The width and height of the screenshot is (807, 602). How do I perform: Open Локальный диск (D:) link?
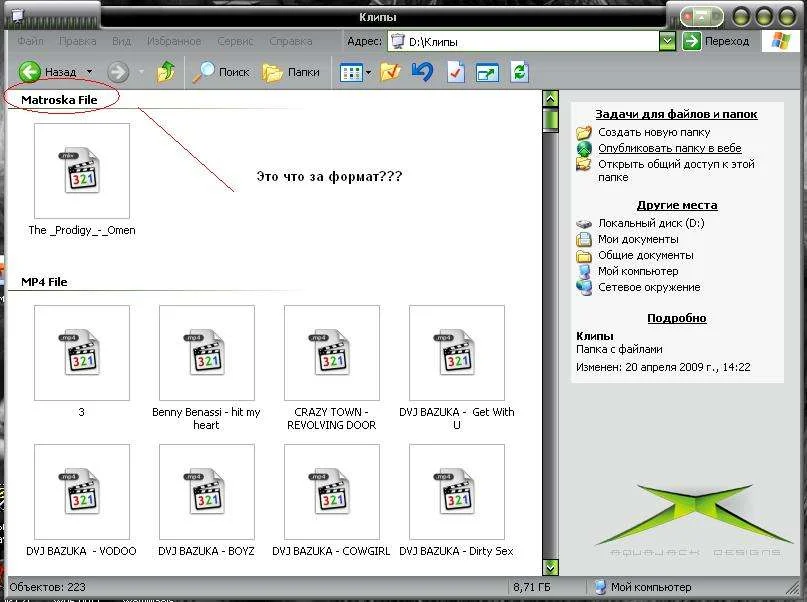[x=651, y=223]
